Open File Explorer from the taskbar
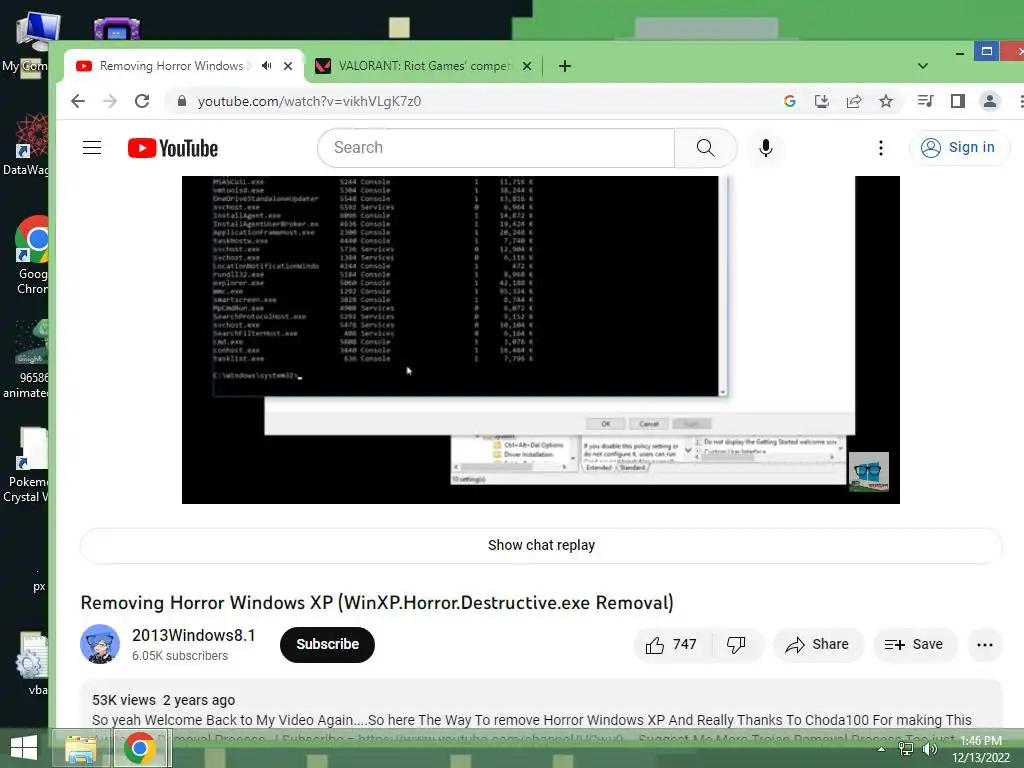This screenshot has height=768, width=1024. coord(81,748)
